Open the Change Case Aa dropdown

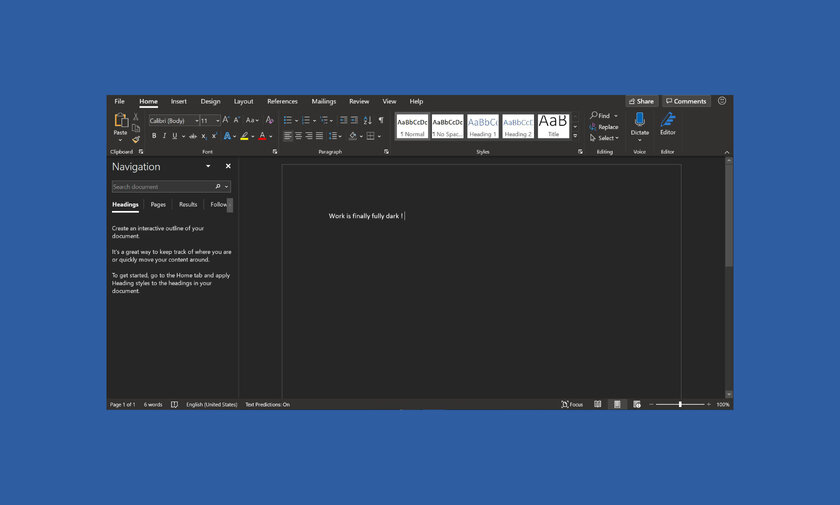pos(252,120)
